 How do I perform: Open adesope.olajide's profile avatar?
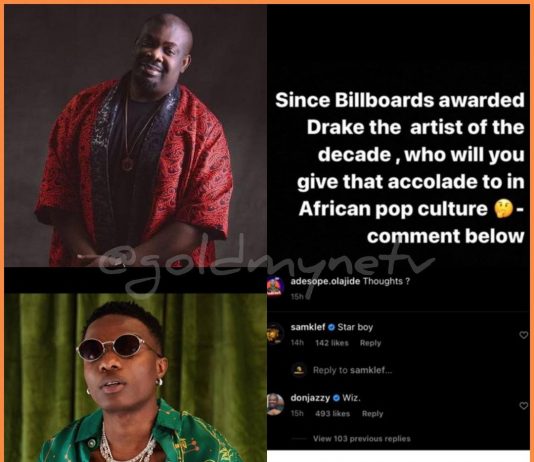pos(274,288)
